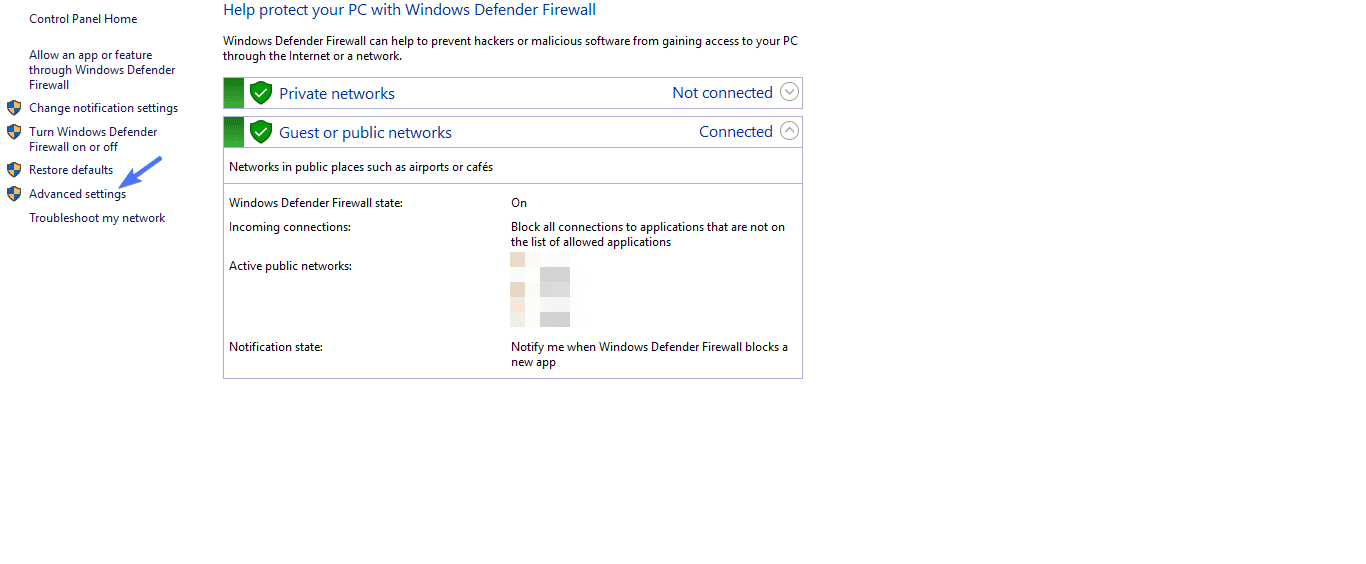Click 'Notify me when Windows Defender Firewall blocks' text

(x=649, y=354)
